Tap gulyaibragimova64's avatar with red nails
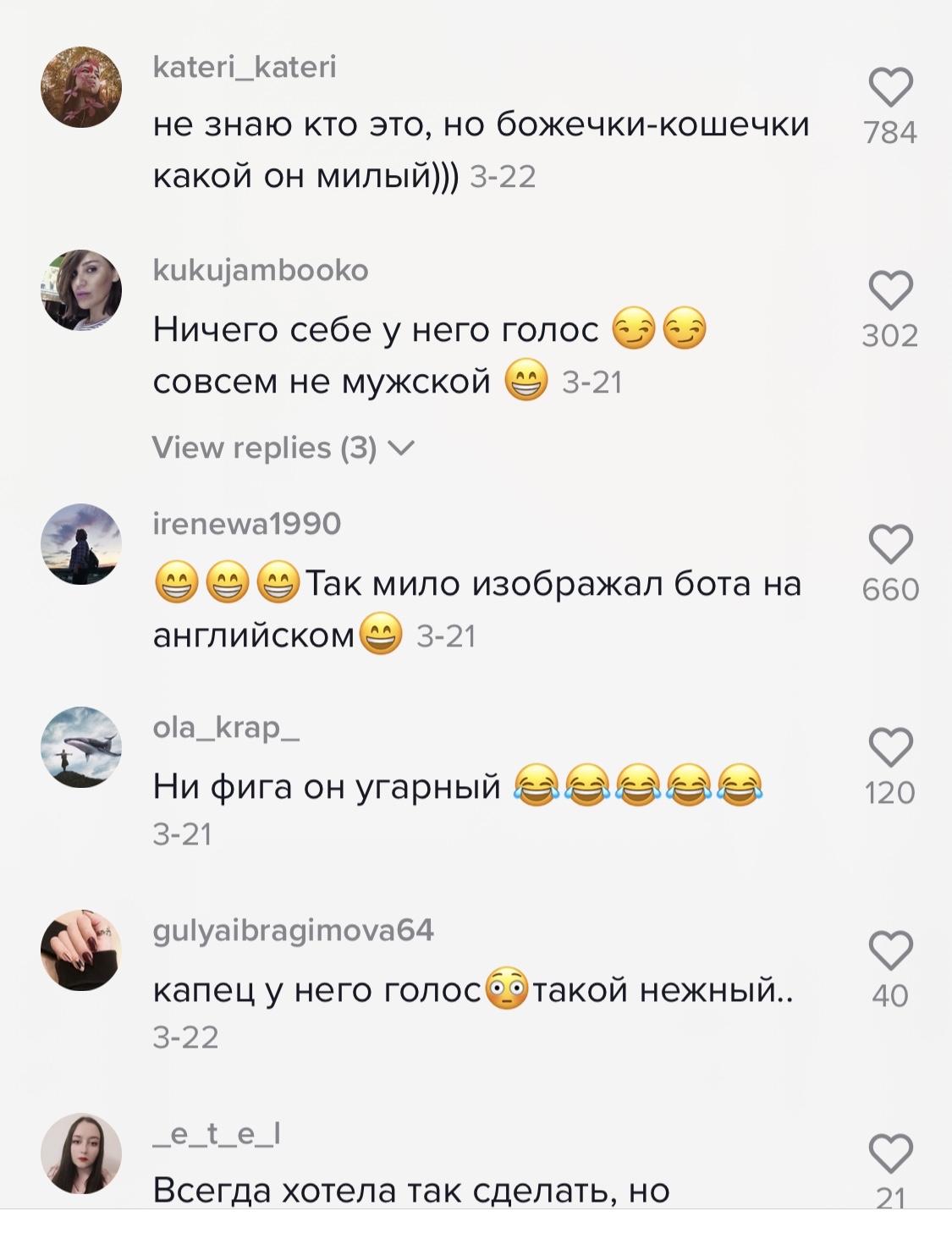The image size is (952, 1233). pos(81,950)
